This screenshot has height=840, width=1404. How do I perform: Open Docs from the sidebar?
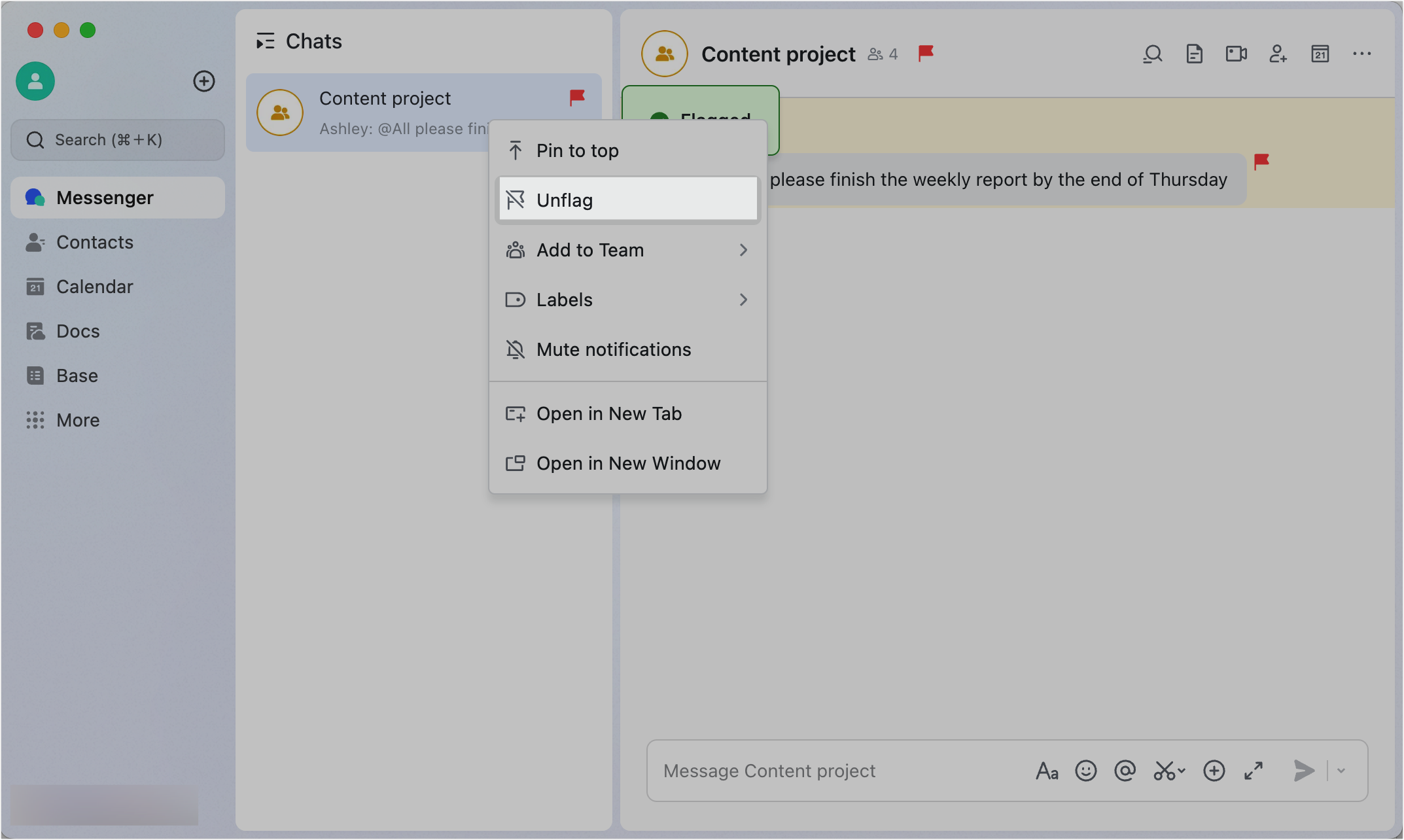tap(78, 331)
